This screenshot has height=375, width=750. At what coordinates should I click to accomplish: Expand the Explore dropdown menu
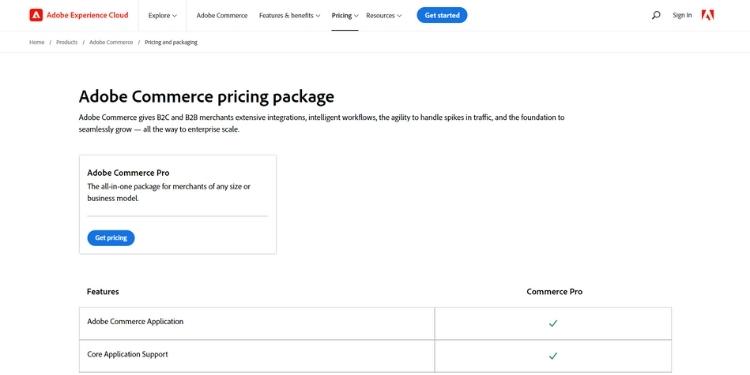pos(162,15)
